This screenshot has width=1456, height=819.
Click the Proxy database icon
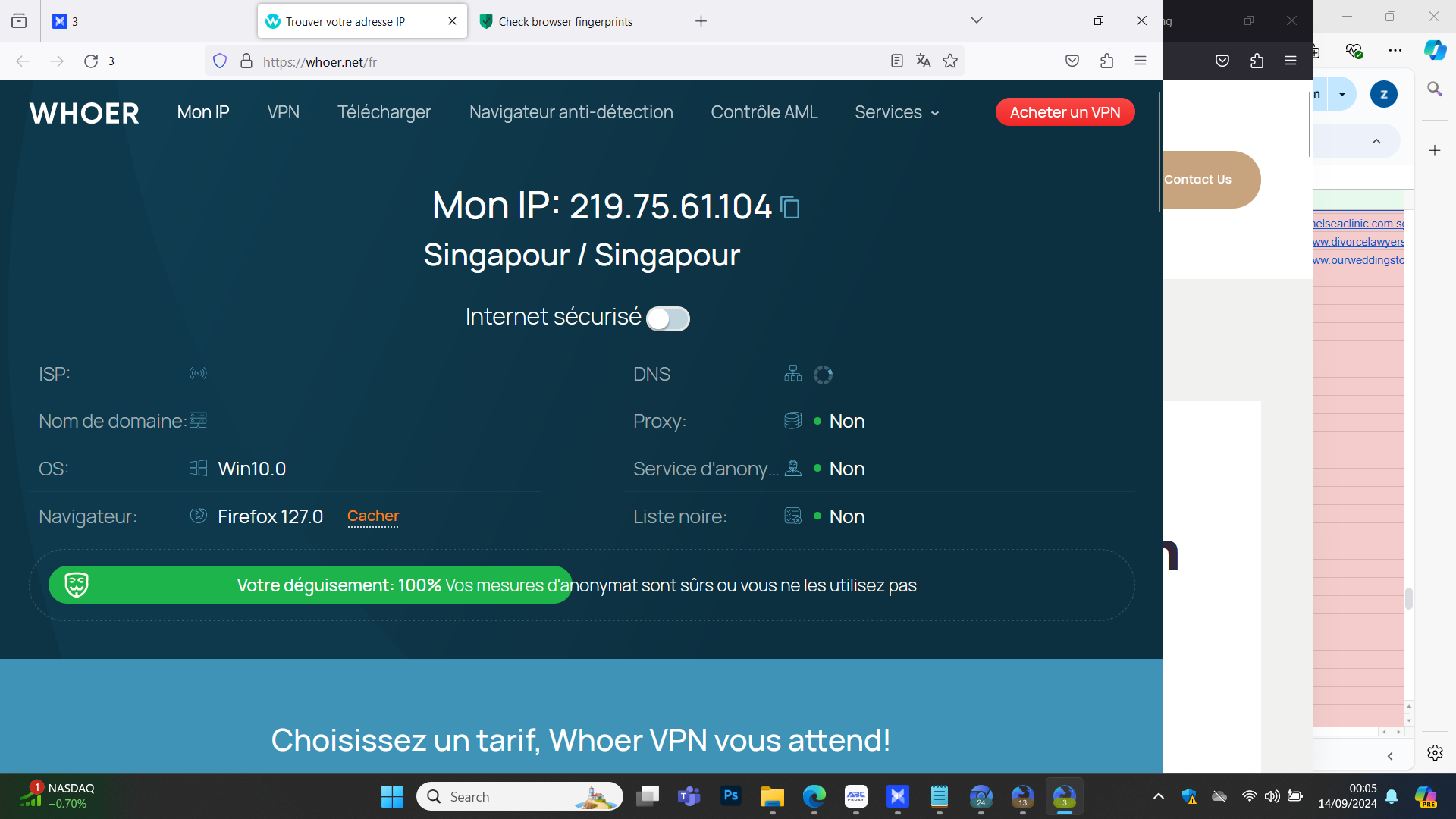click(793, 421)
